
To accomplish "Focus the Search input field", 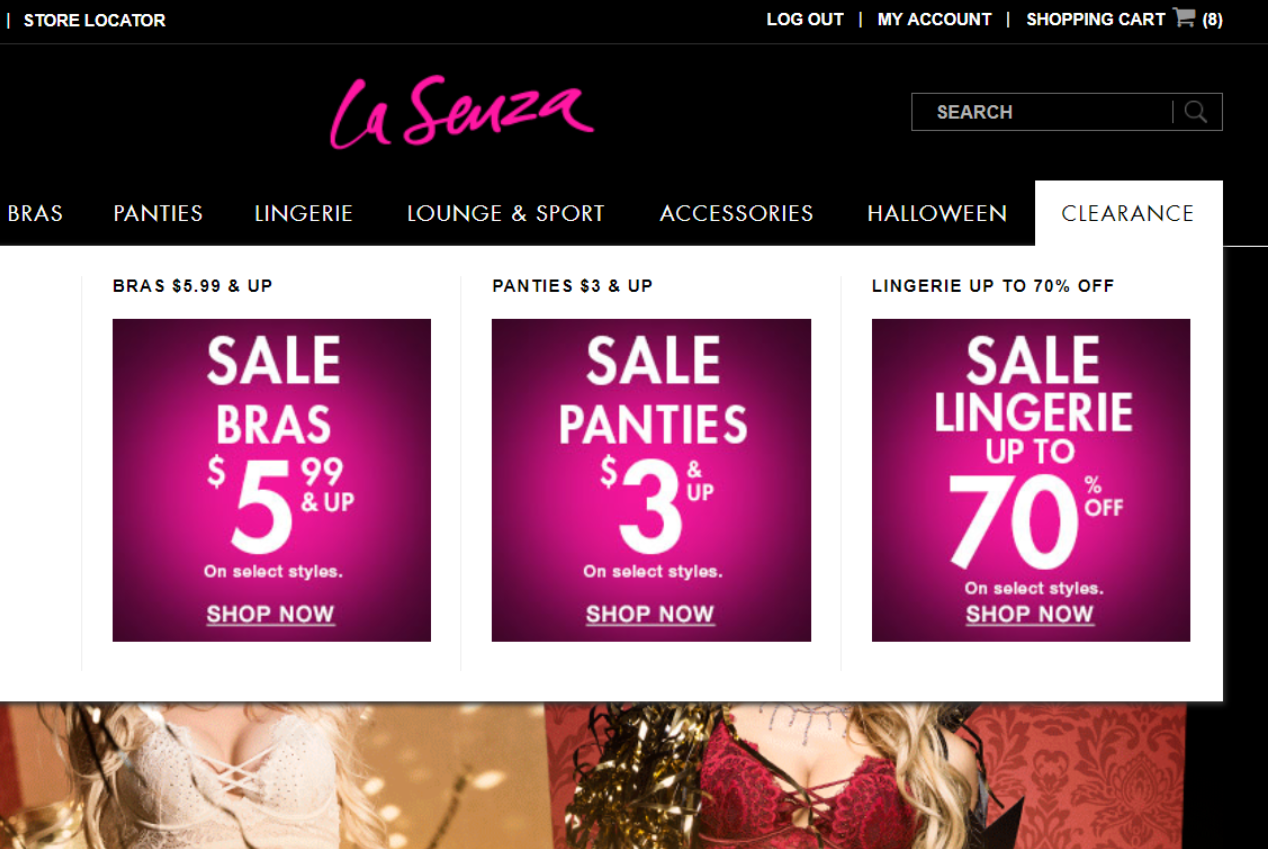I will [1042, 112].
